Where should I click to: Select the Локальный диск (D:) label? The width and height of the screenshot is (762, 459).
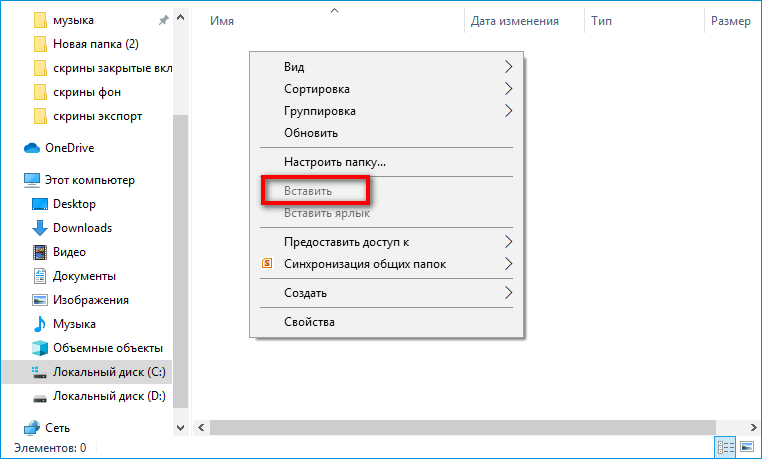coord(109,396)
